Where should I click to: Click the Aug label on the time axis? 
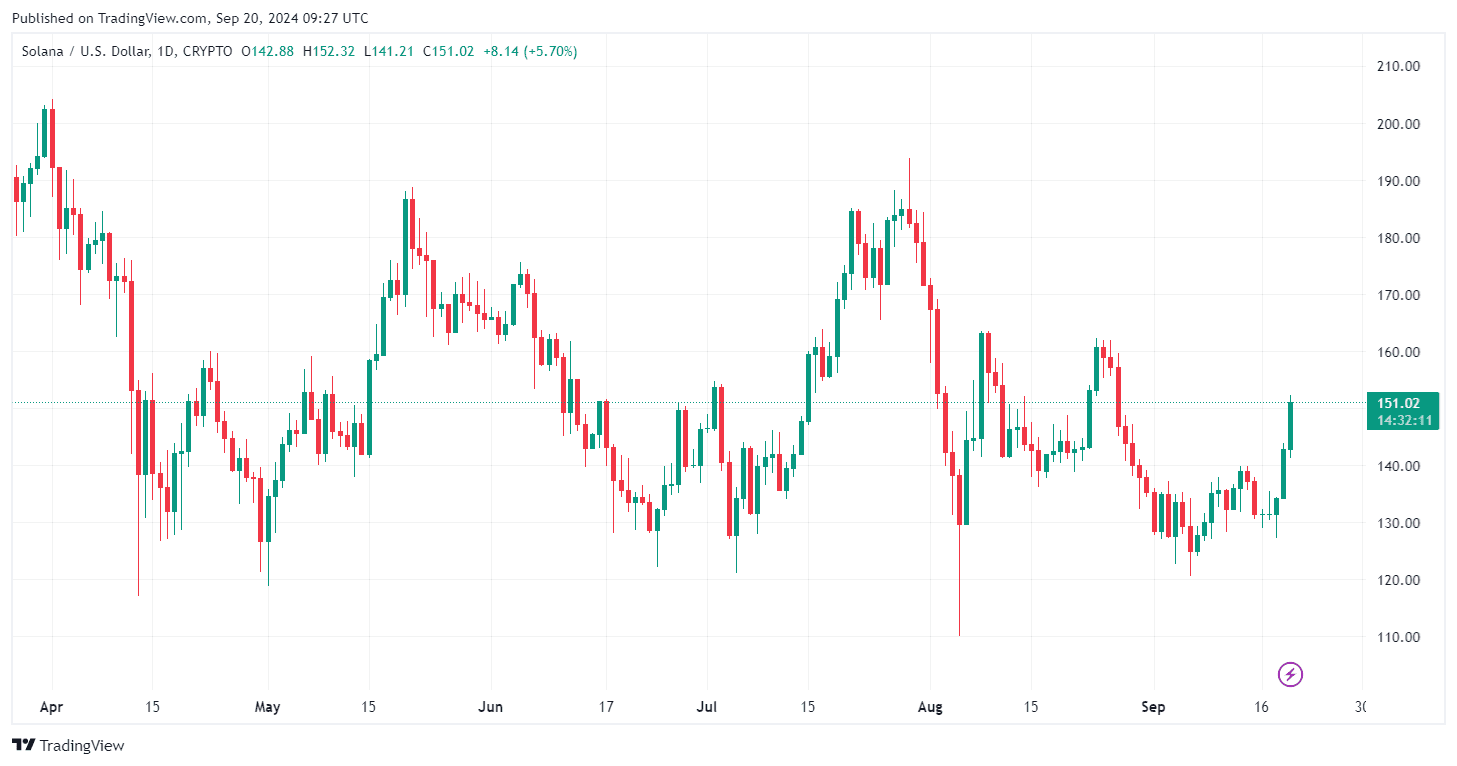coord(930,707)
